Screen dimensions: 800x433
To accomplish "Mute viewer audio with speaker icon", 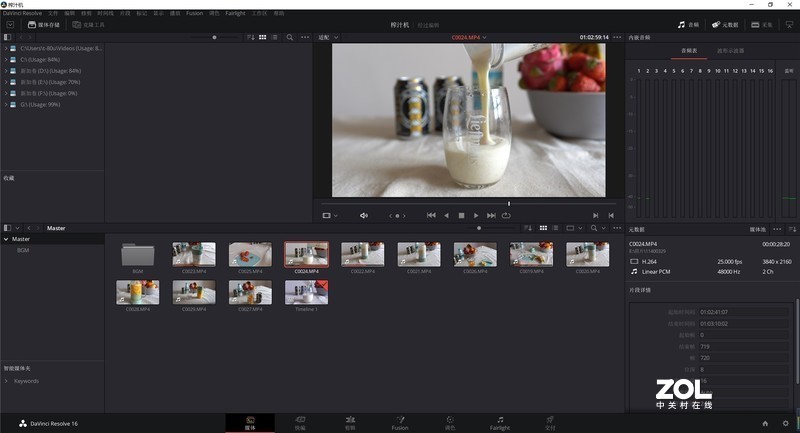I will [364, 215].
